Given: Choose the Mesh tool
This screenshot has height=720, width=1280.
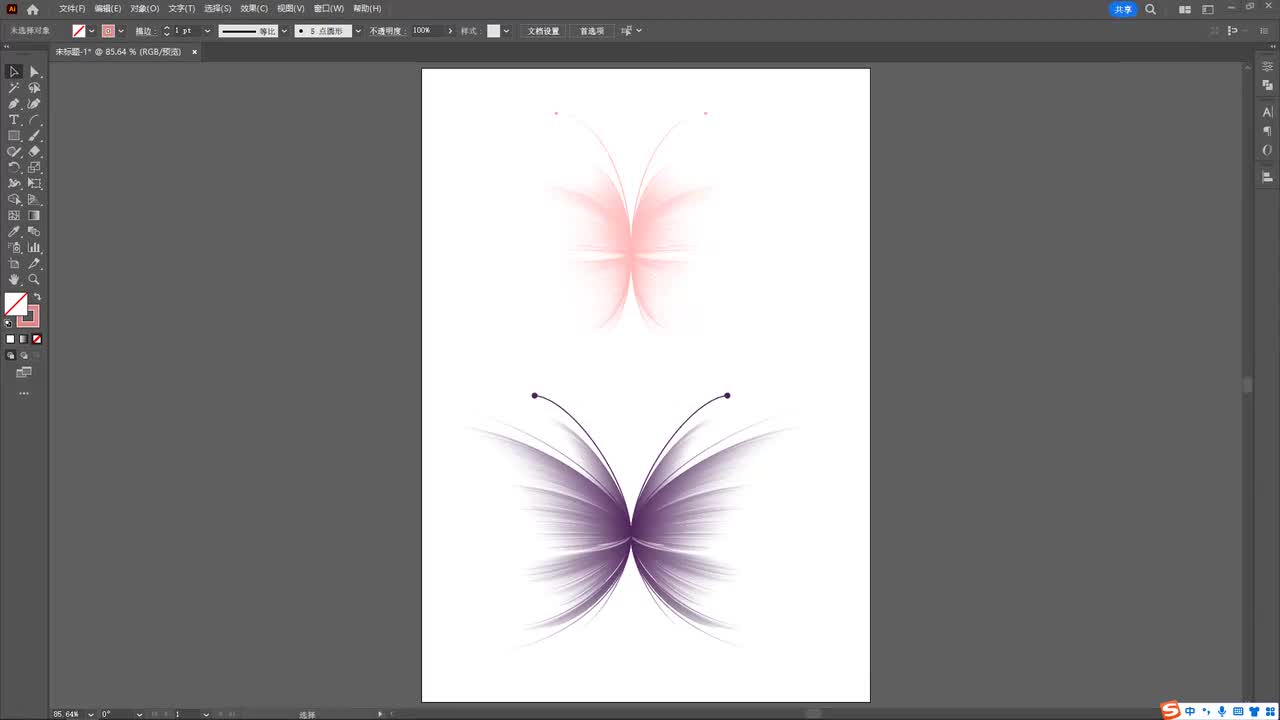Looking at the screenshot, I should pyautogui.click(x=14, y=216).
